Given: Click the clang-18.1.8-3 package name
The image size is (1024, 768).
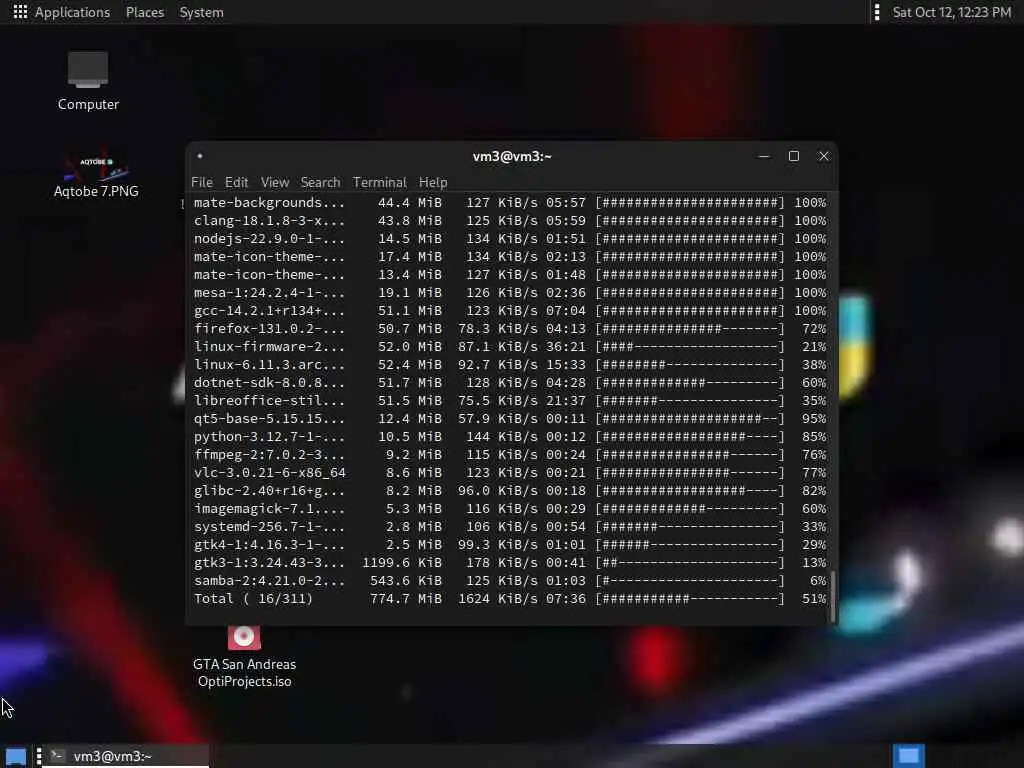Looking at the screenshot, I should 269,221.
